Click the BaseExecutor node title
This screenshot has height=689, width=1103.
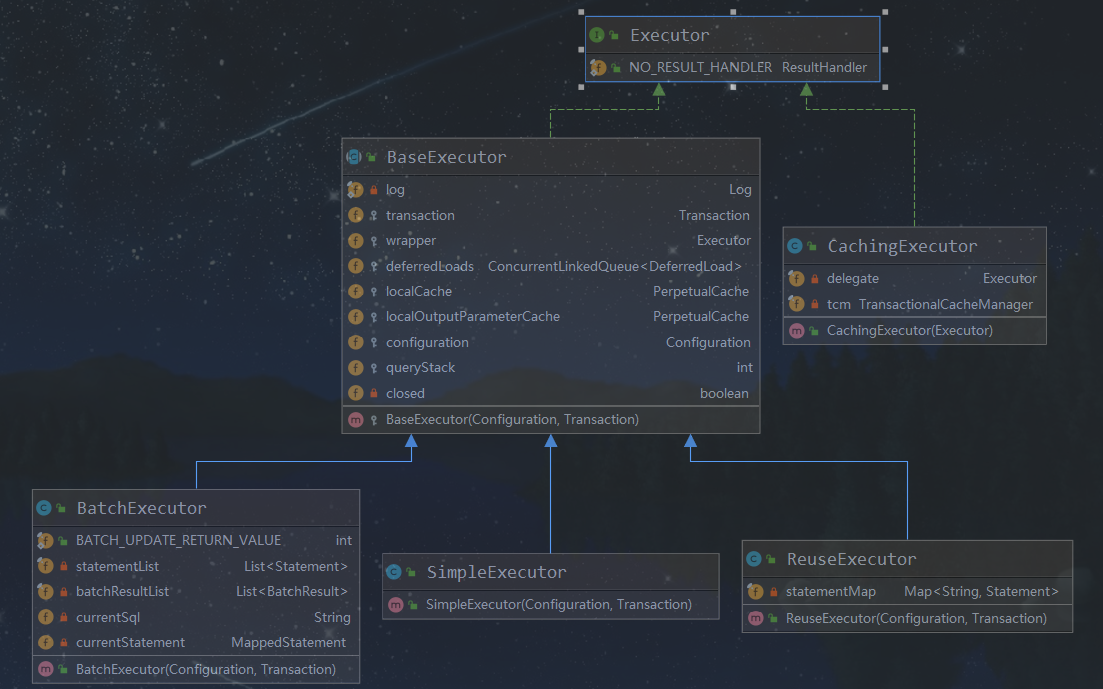446,157
